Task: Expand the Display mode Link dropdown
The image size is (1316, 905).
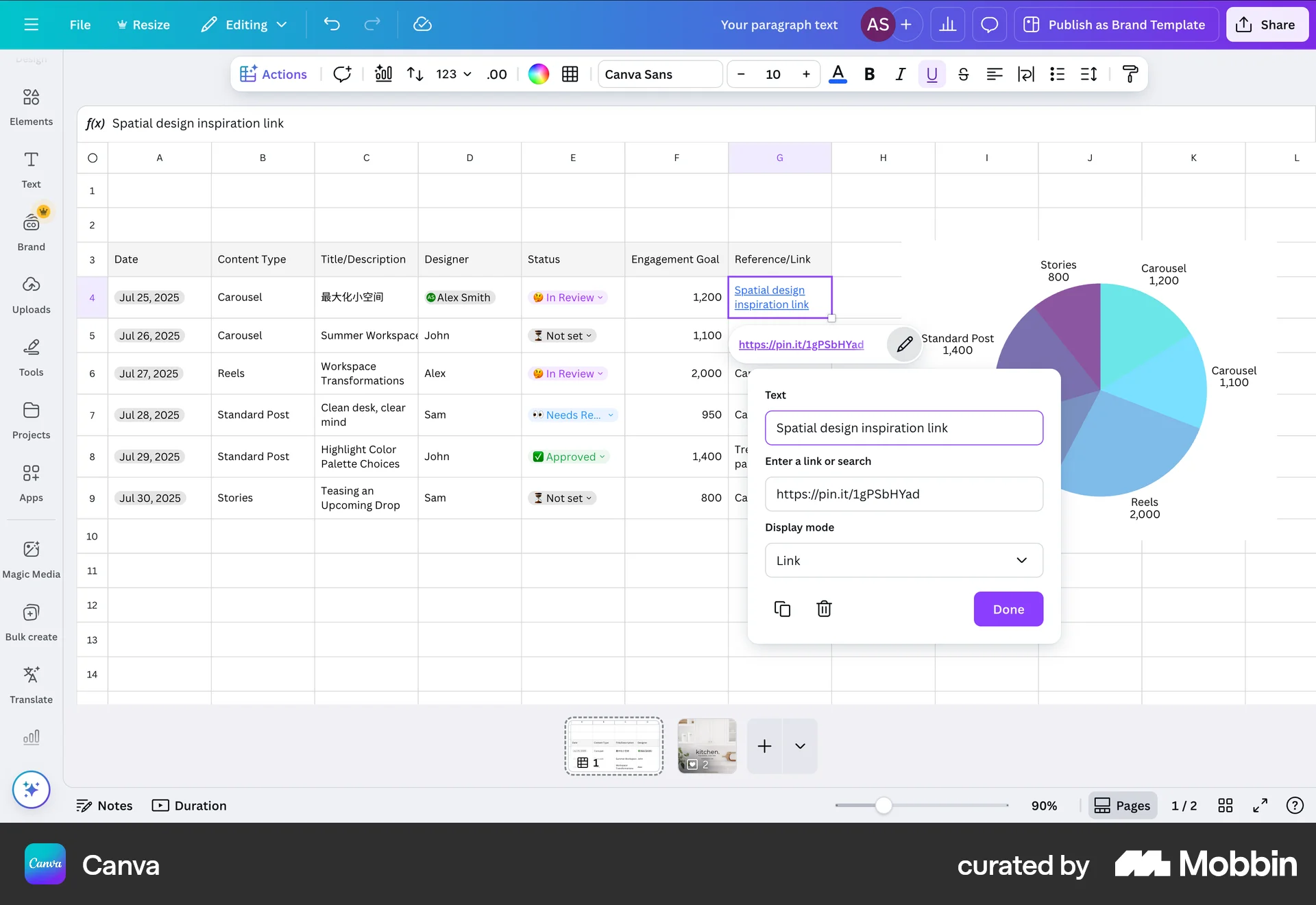Action: (903, 560)
